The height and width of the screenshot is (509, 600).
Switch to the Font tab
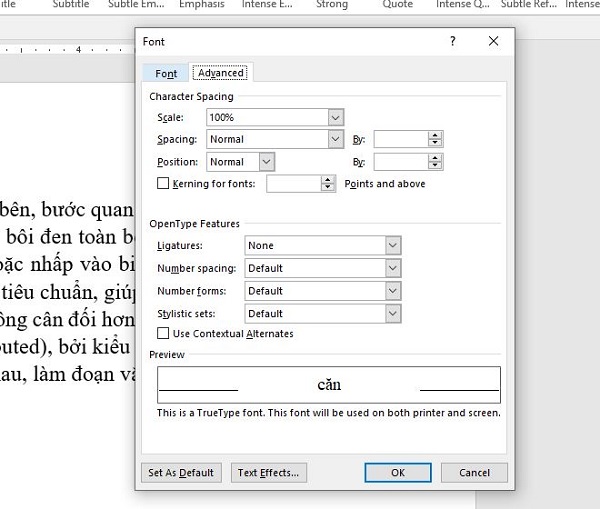tap(166, 73)
